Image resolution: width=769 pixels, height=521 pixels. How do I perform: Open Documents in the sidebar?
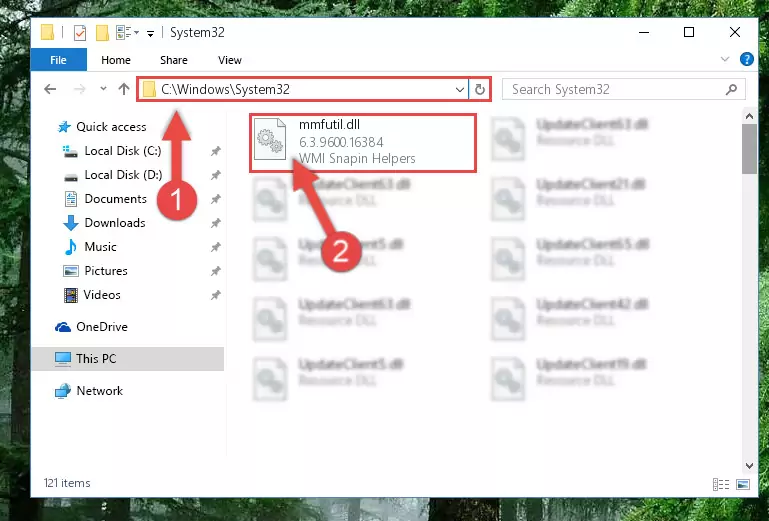pyautogui.click(x=105, y=199)
